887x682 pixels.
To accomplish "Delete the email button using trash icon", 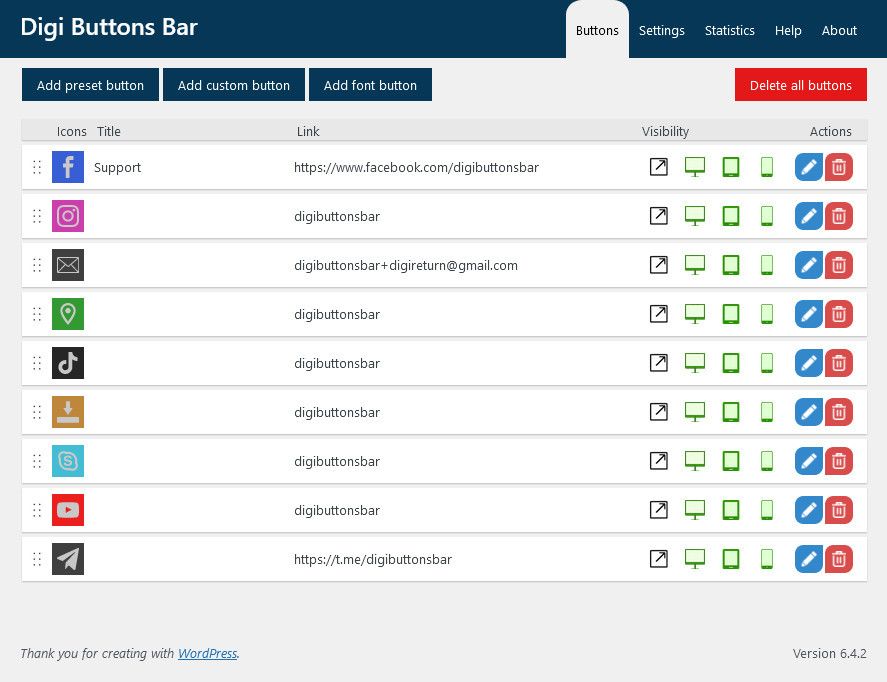I will point(839,265).
